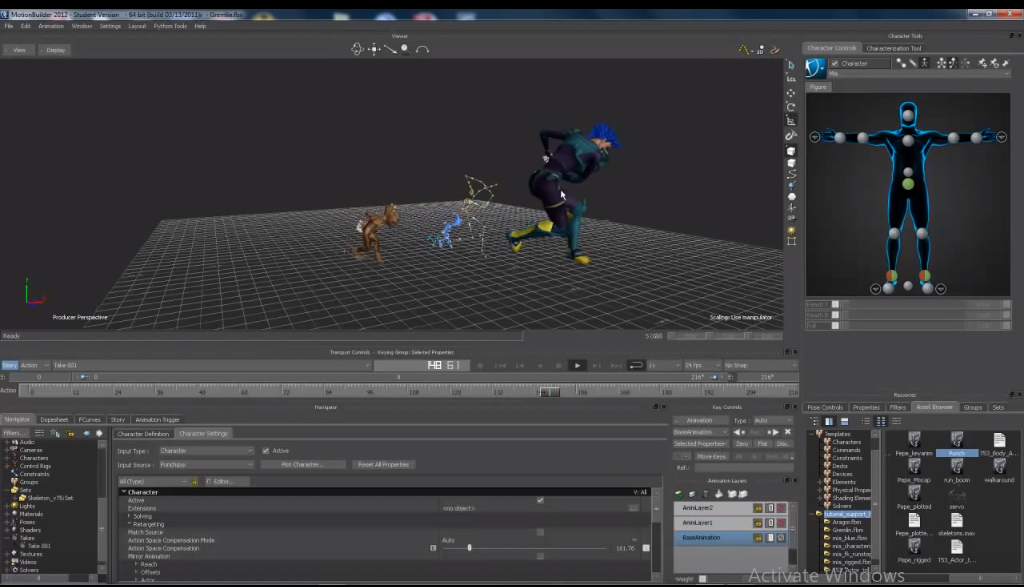The width and height of the screenshot is (1024, 587).
Task: Toggle the Match Source checkbox
Action: [540, 532]
